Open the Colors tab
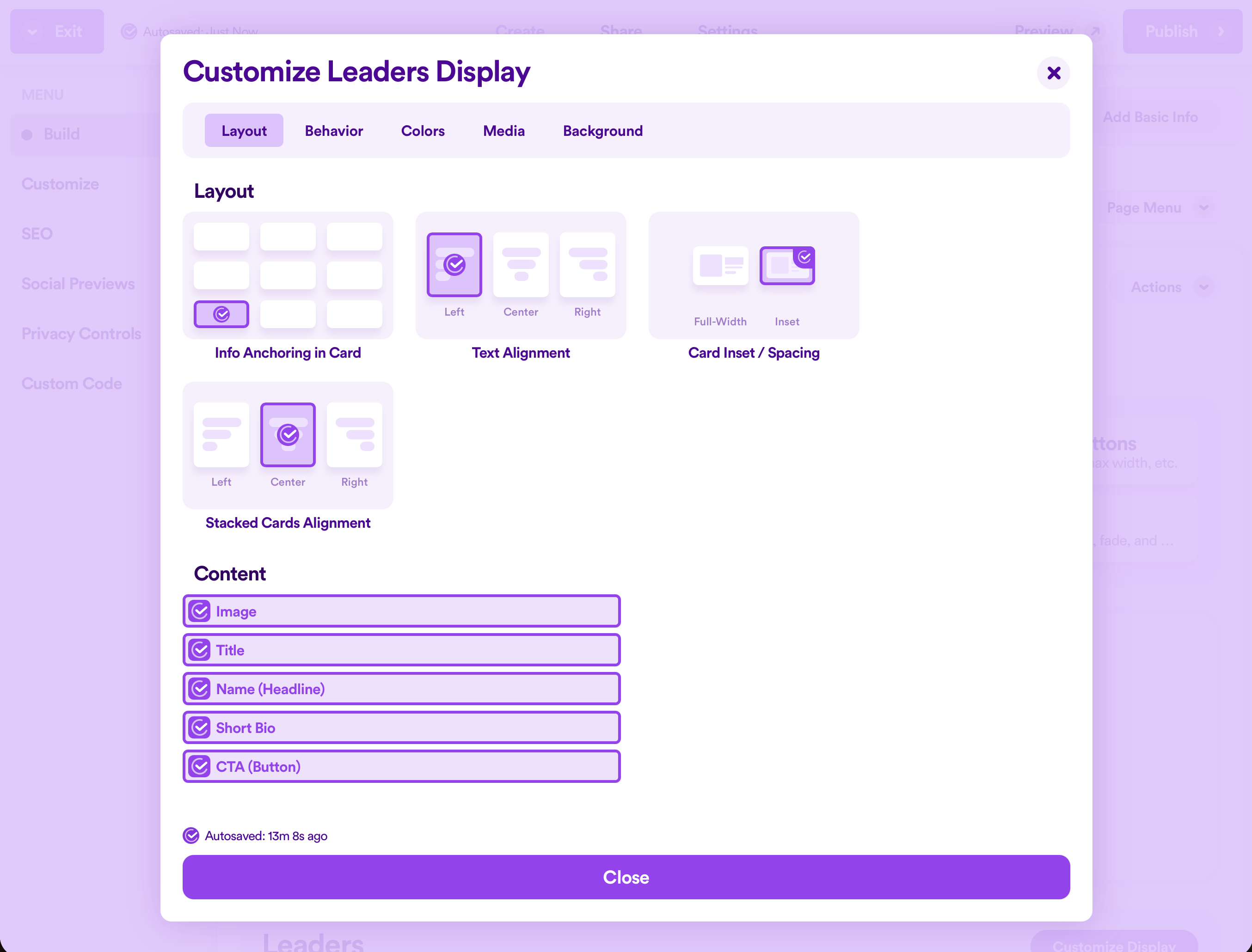 click(x=423, y=131)
